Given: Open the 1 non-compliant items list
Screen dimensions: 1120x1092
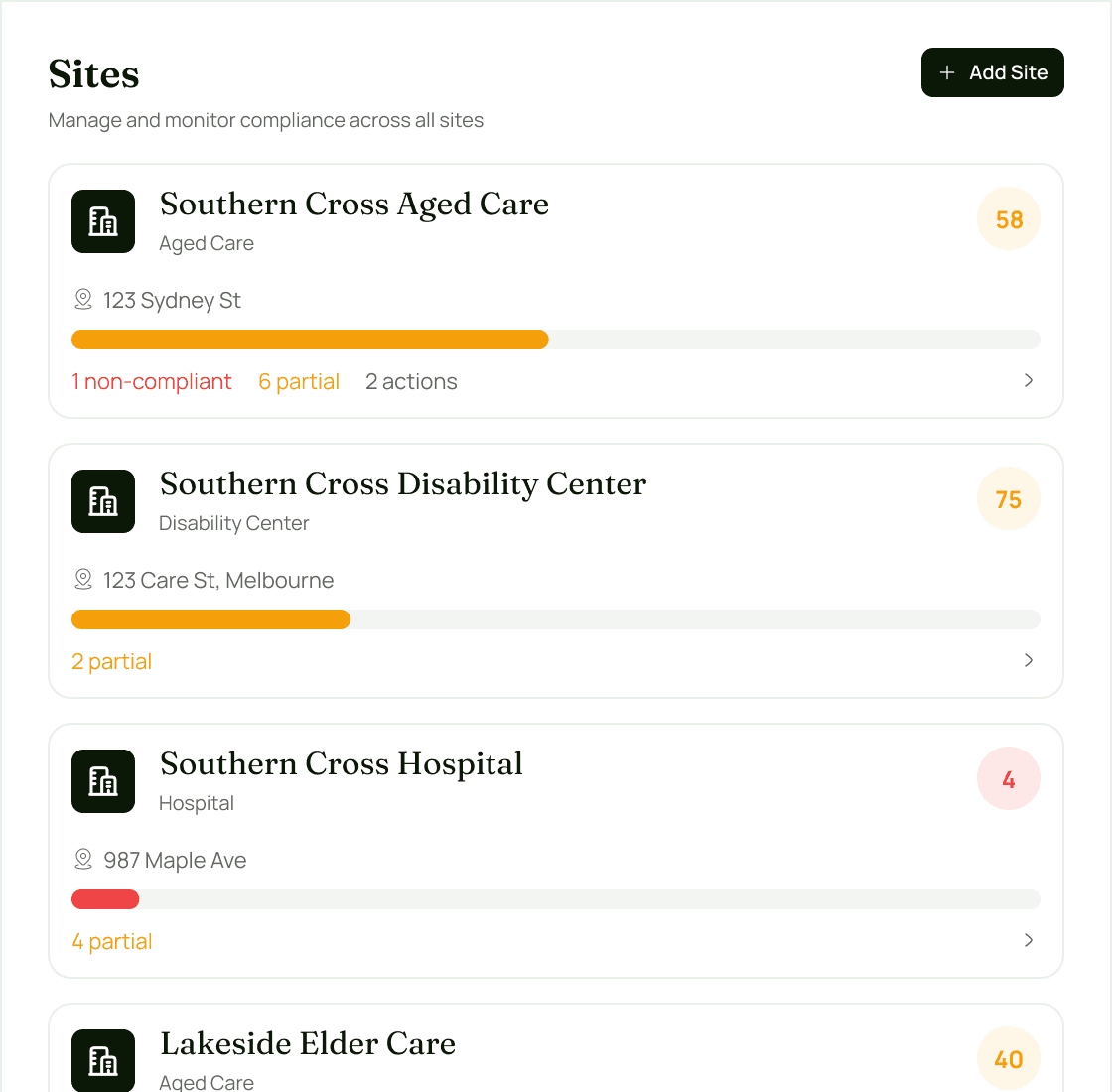Looking at the screenshot, I should [152, 380].
